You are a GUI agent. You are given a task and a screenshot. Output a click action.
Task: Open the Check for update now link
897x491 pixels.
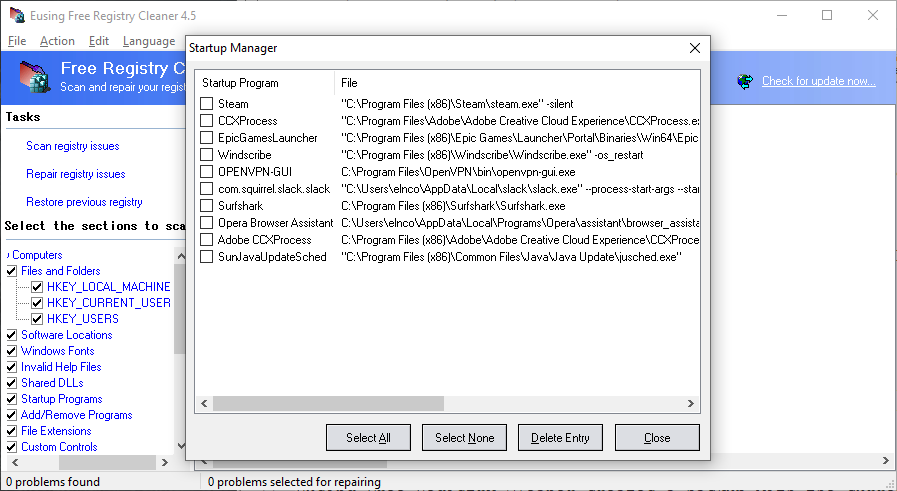pos(818,81)
